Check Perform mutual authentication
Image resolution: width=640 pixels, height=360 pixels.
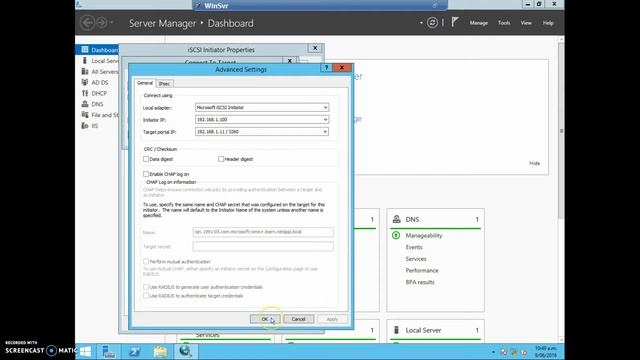pyautogui.click(x=146, y=261)
